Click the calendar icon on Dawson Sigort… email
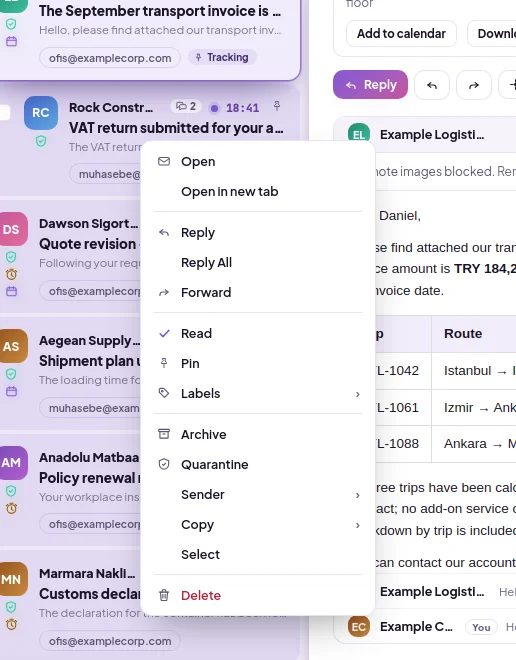This screenshot has width=516, height=660. tap(11, 291)
